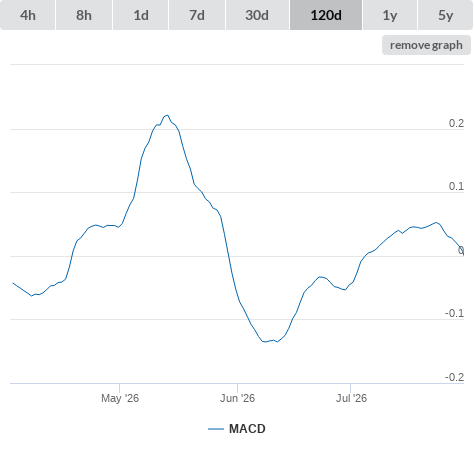
Task: Select the 4h time range tab
Action: [28, 15]
